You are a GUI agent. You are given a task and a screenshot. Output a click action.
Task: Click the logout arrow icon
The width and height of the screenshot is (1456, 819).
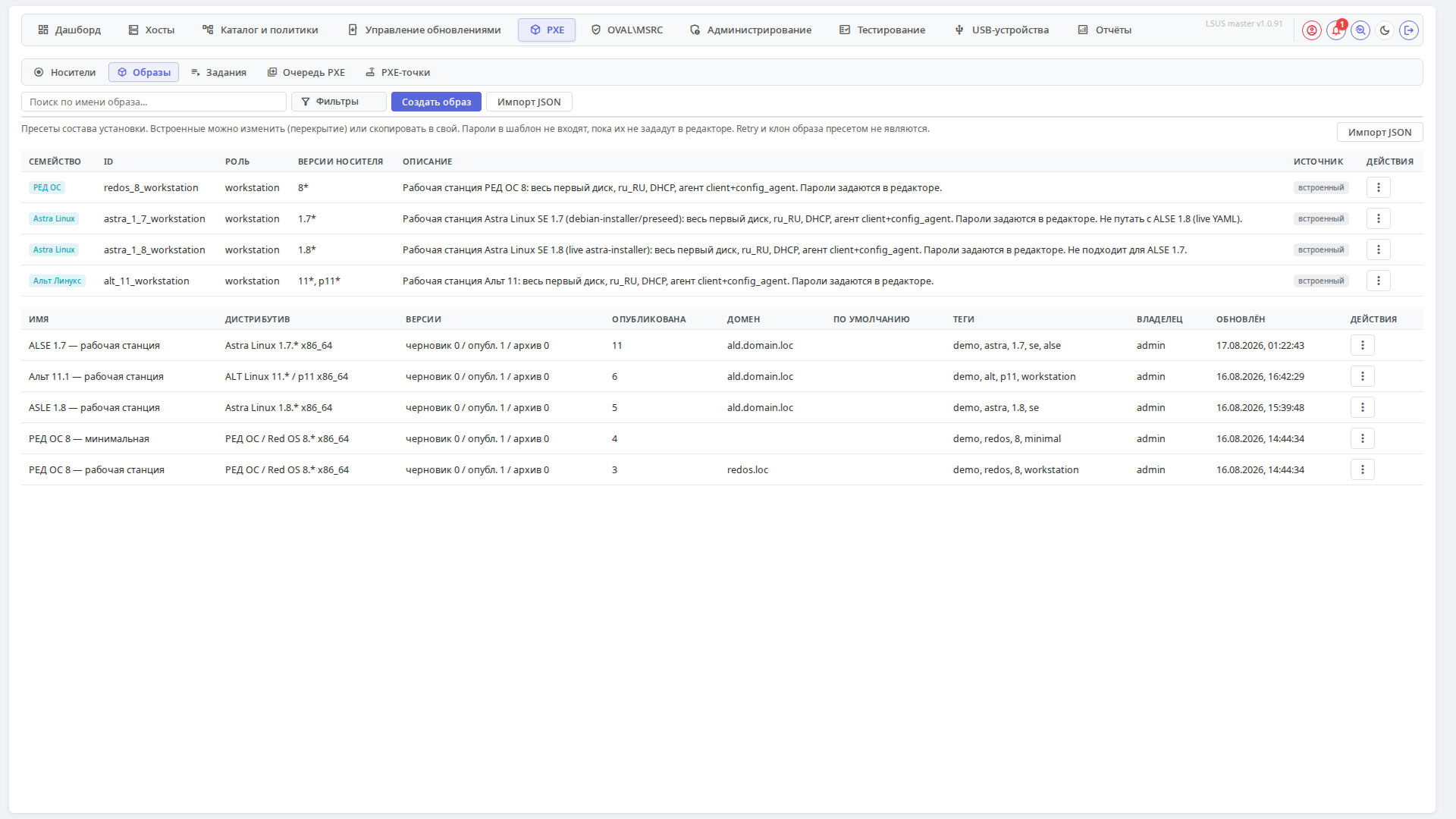coord(1409,30)
